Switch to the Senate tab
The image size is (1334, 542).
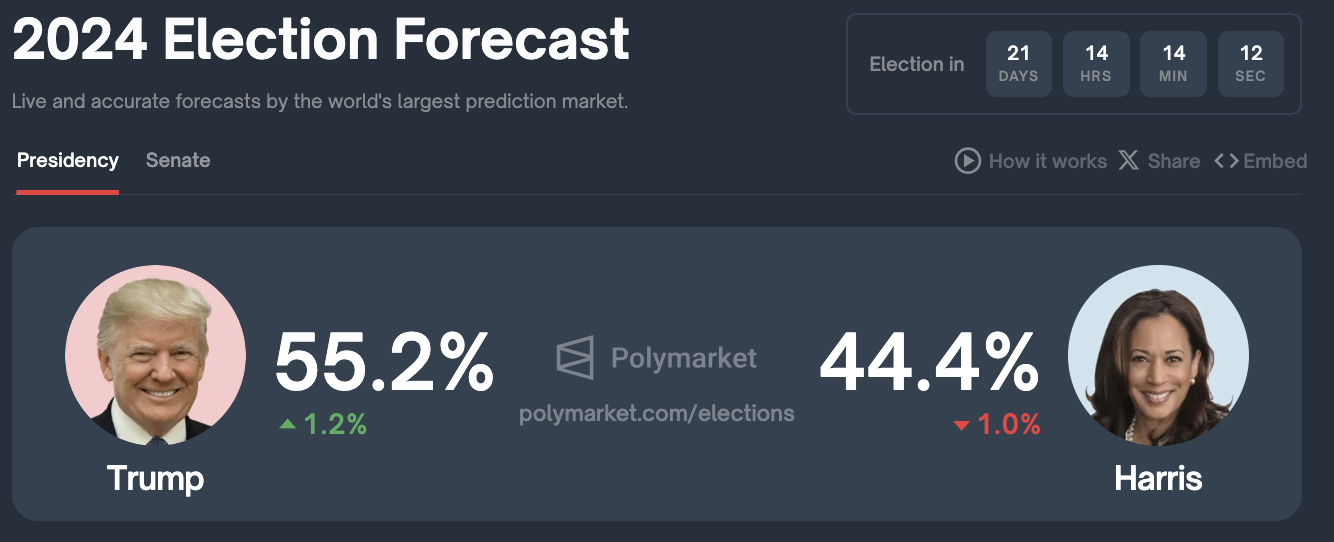pos(178,160)
